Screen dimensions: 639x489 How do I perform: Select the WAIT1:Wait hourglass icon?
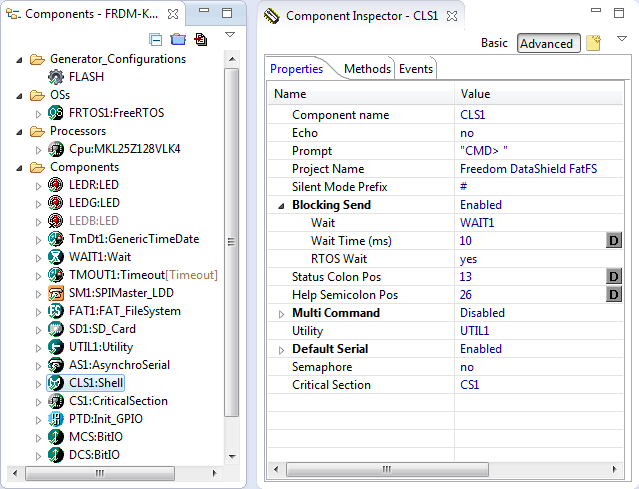click(x=56, y=257)
